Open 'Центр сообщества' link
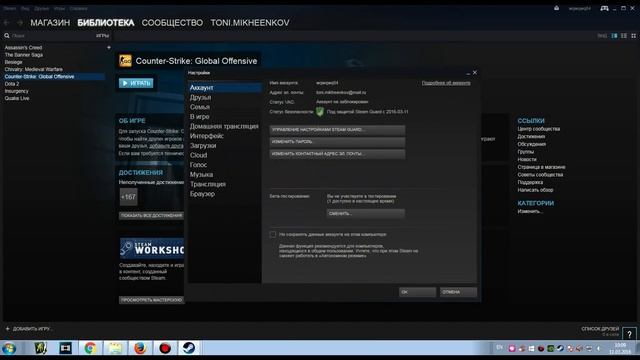 point(539,129)
